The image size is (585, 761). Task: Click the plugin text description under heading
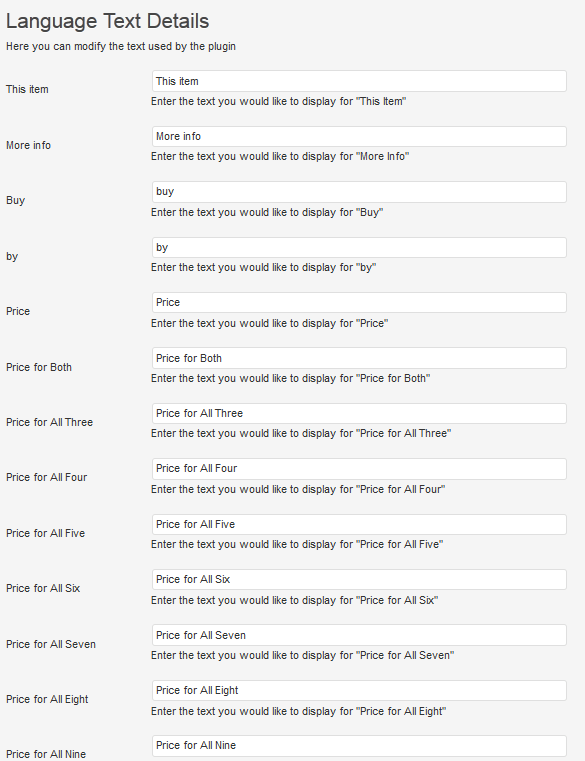121,47
